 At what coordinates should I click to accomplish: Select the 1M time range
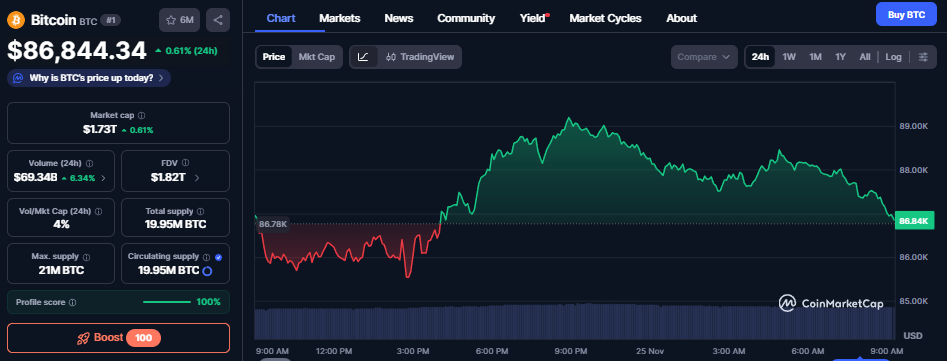pos(815,57)
